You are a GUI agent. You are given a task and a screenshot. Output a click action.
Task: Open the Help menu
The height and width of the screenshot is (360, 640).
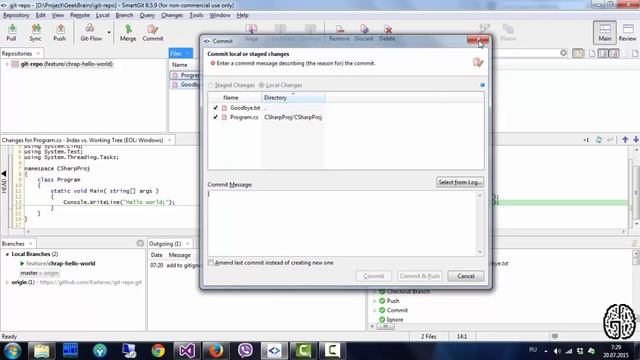tap(242, 15)
